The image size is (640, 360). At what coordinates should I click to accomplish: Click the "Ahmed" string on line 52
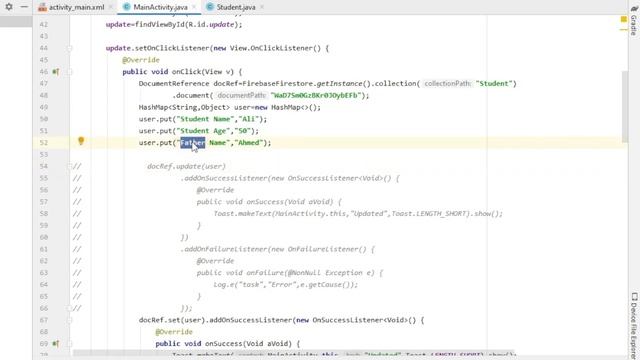249,142
